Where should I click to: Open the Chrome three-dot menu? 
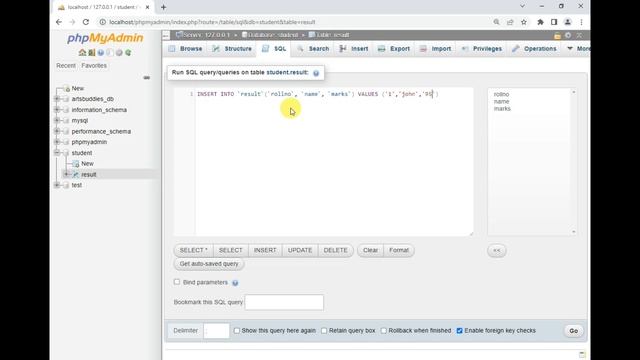[x=581, y=22]
